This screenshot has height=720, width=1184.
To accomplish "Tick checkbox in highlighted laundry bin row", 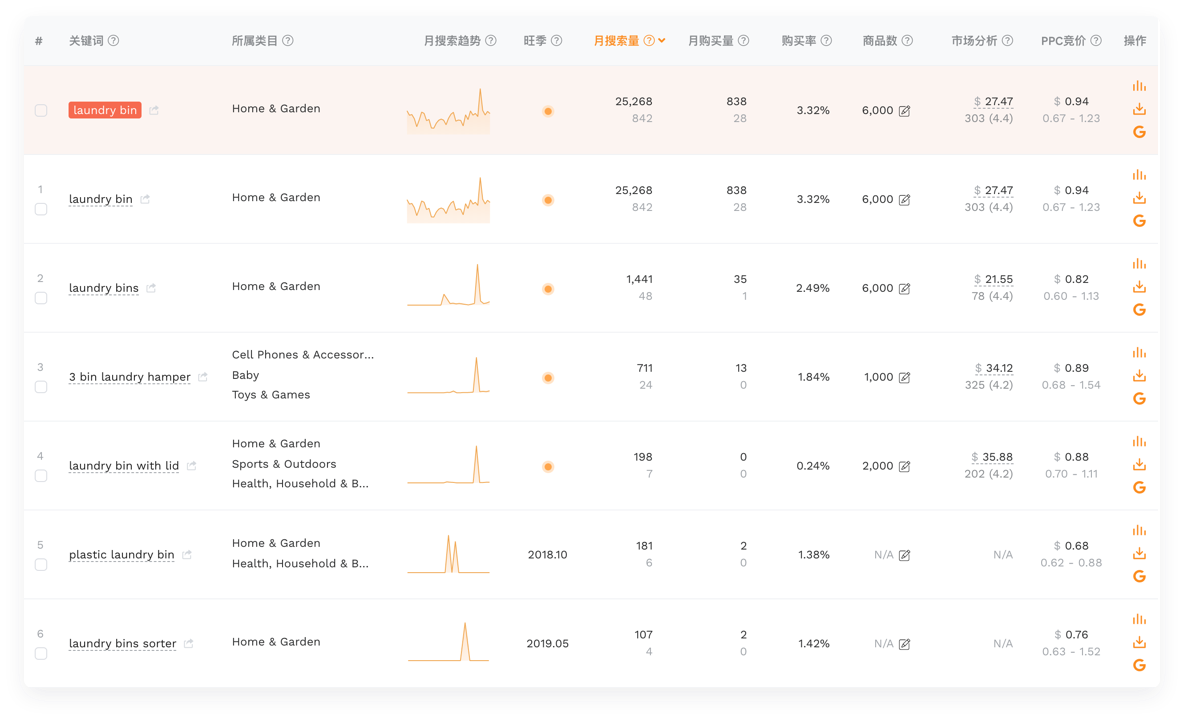I will 41,110.
